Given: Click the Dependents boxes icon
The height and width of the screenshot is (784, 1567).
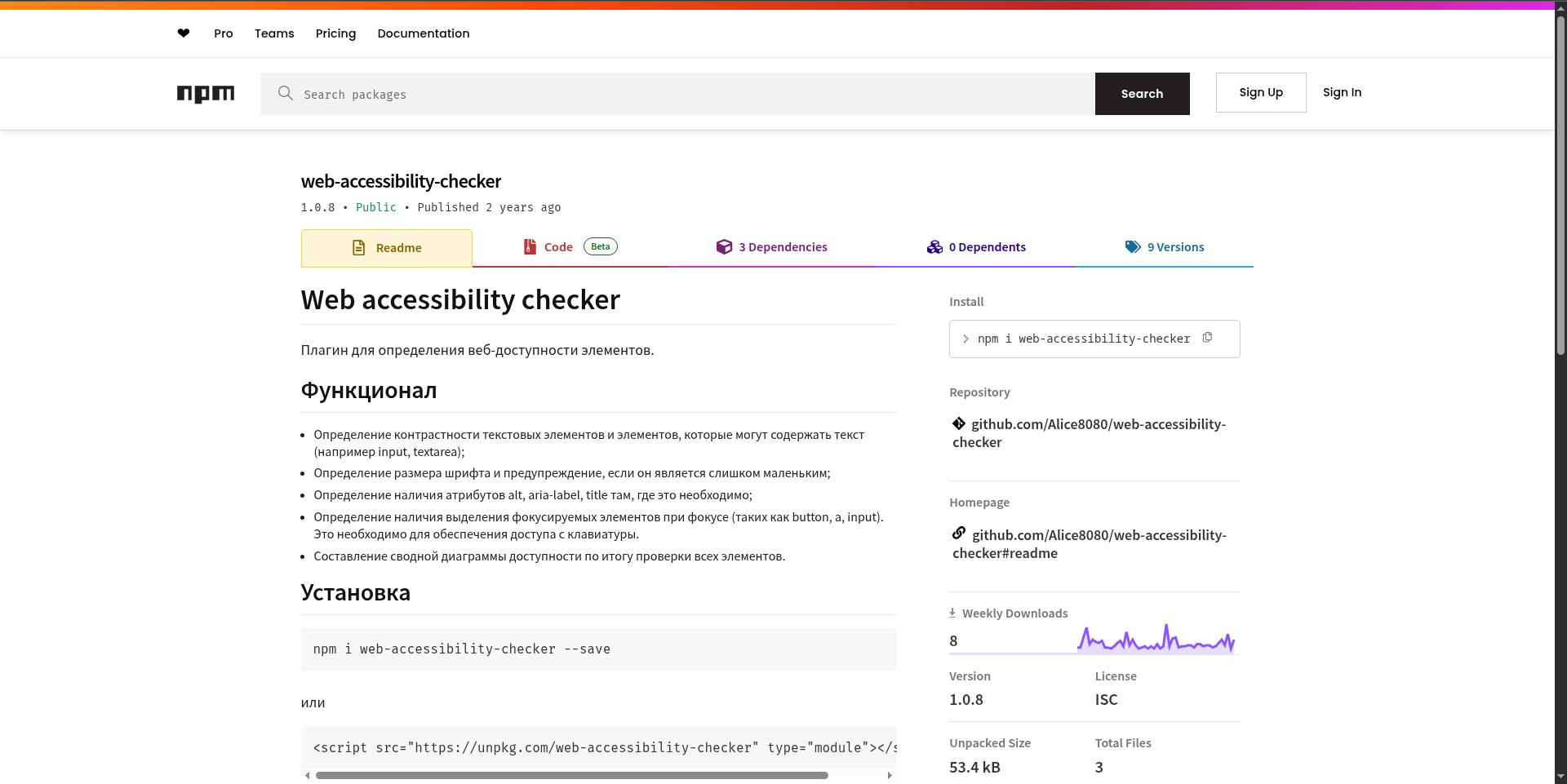Looking at the screenshot, I should tap(934, 247).
